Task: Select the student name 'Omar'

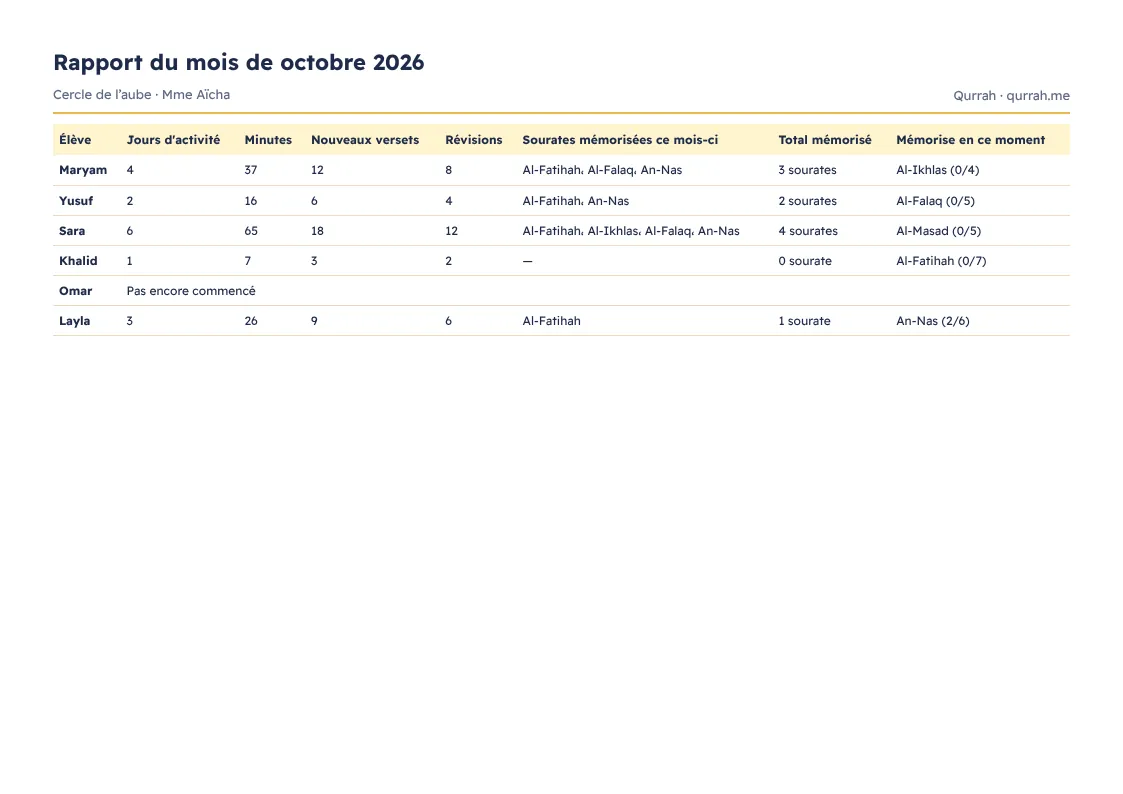Action: tap(75, 291)
